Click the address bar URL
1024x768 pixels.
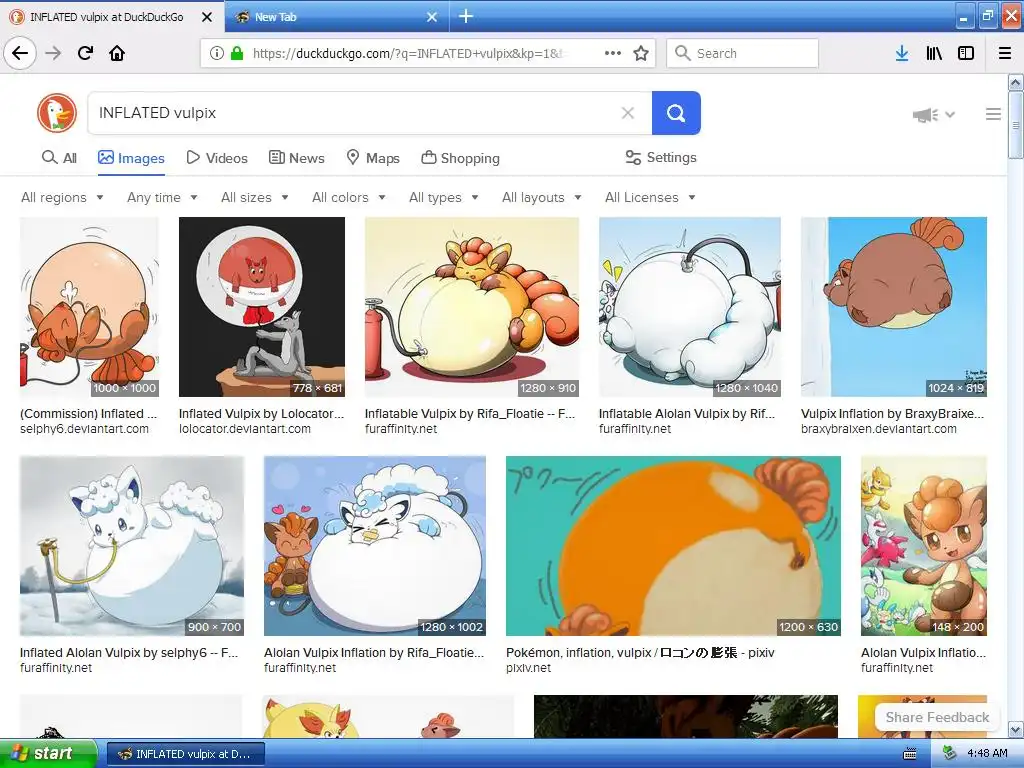(x=408, y=54)
